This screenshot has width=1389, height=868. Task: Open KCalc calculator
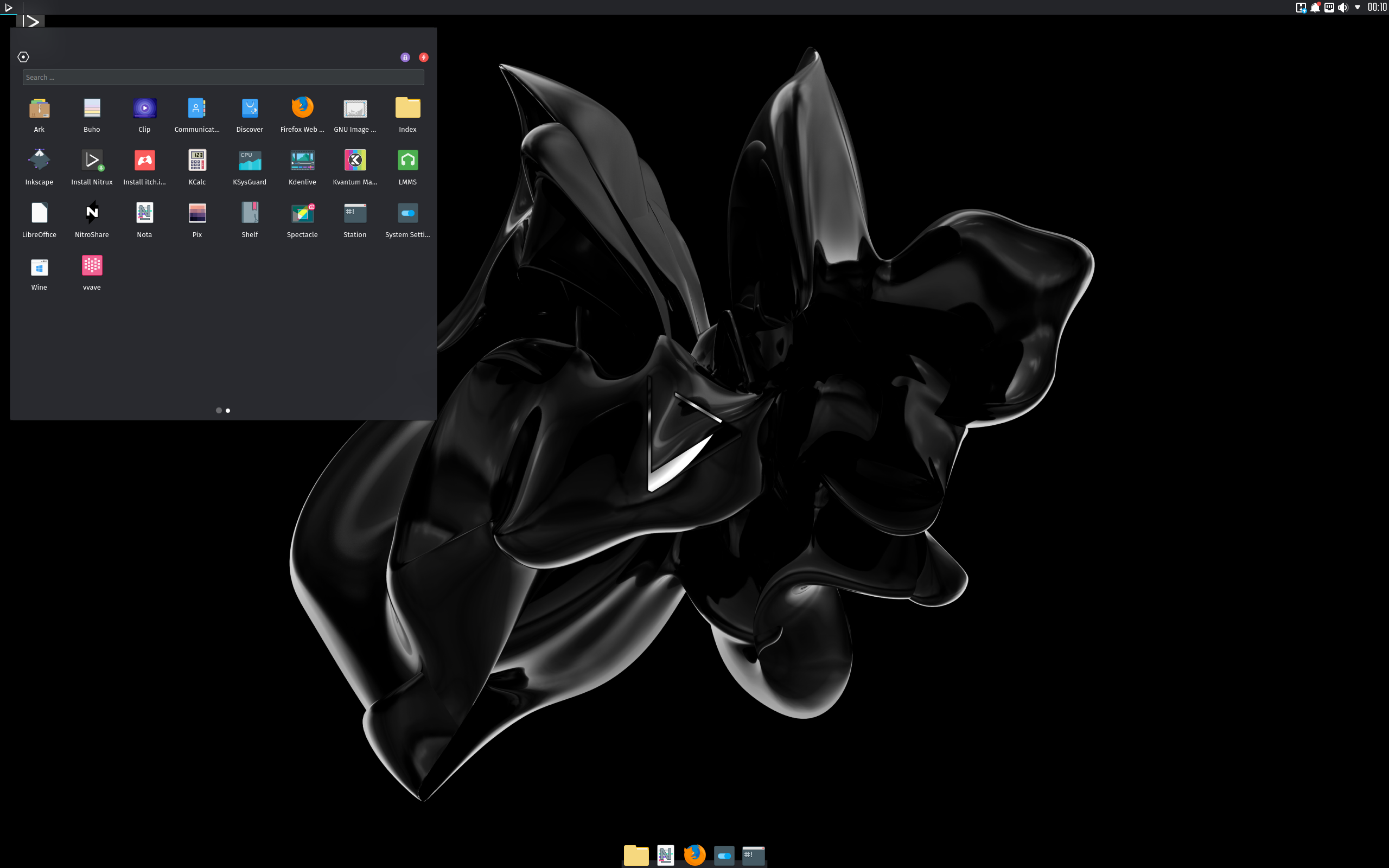click(x=197, y=167)
